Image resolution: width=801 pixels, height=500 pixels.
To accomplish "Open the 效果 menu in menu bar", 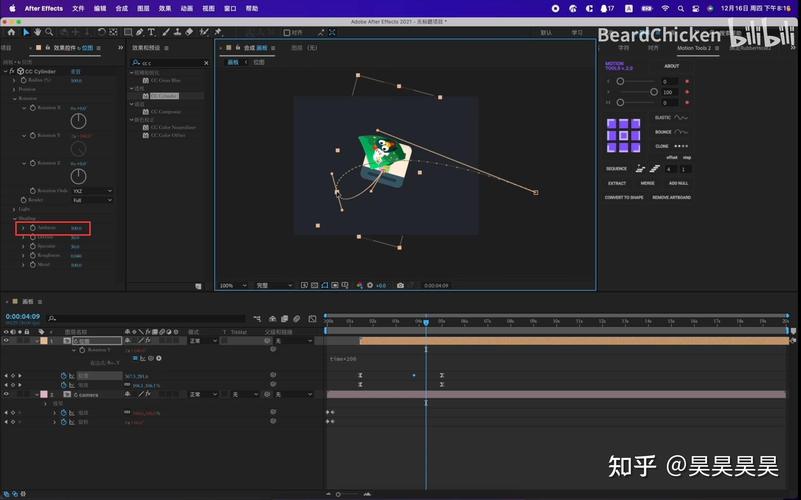I will (x=164, y=8).
